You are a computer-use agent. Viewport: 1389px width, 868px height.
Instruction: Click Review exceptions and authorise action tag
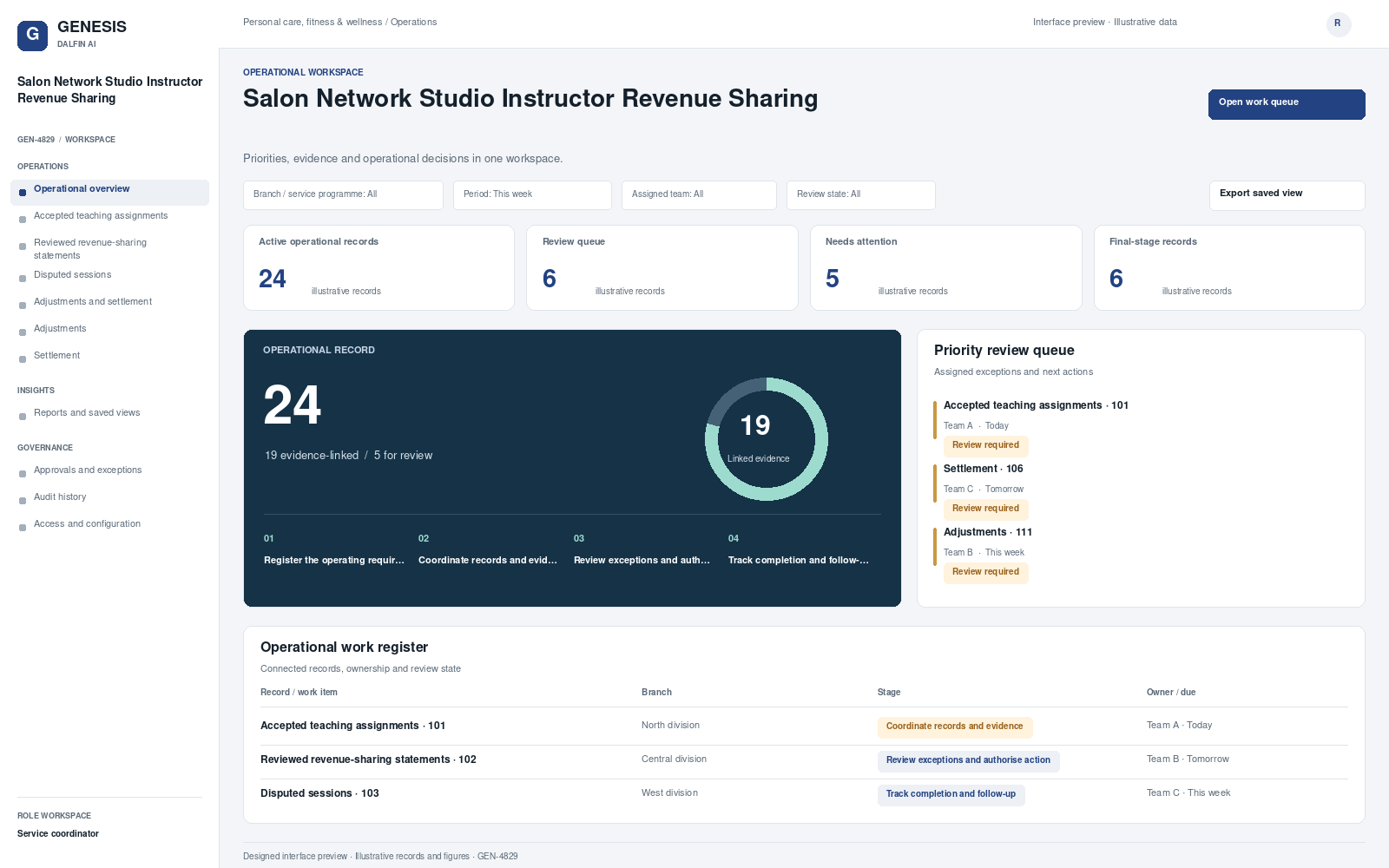(968, 760)
